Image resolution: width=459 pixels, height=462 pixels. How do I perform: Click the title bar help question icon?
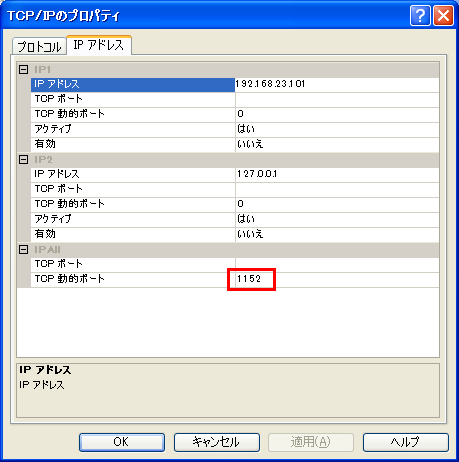(x=420, y=15)
